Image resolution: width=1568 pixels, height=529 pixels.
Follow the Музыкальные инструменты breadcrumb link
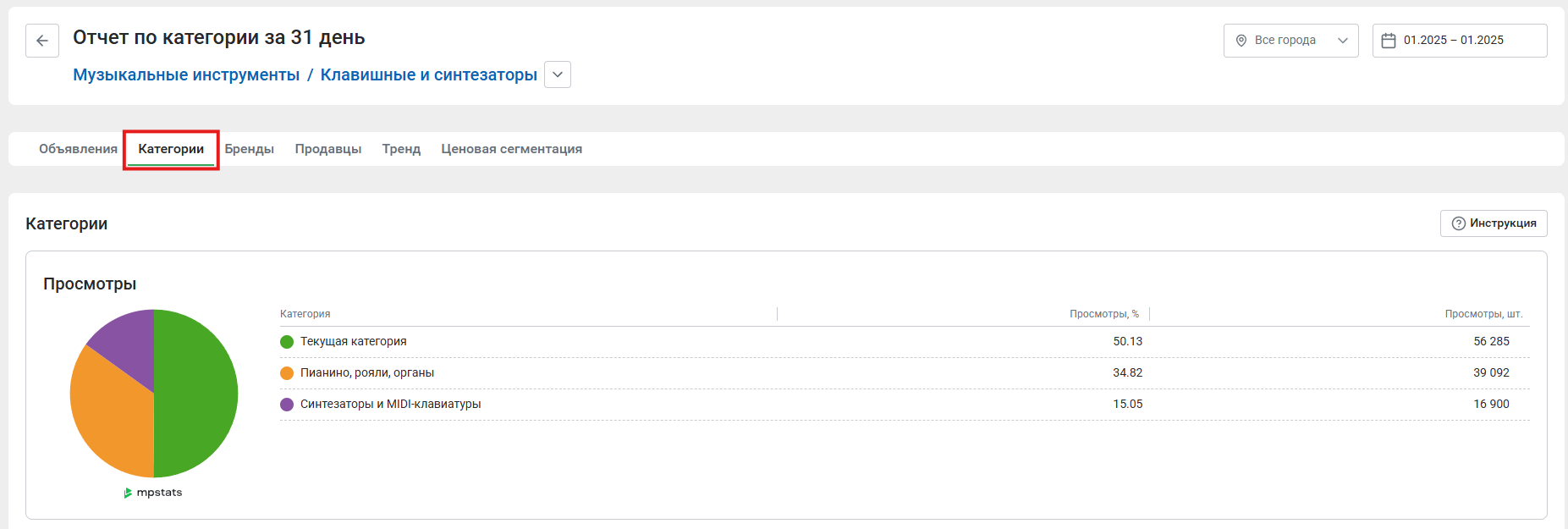186,74
